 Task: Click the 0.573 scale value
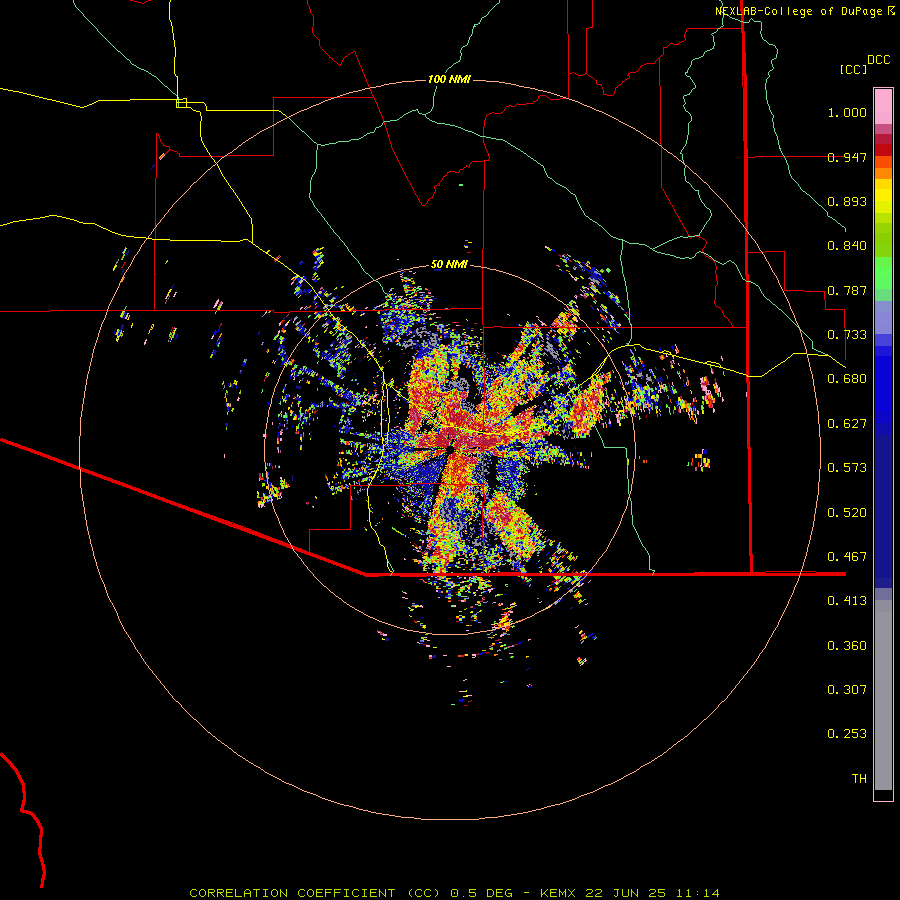[x=847, y=468]
